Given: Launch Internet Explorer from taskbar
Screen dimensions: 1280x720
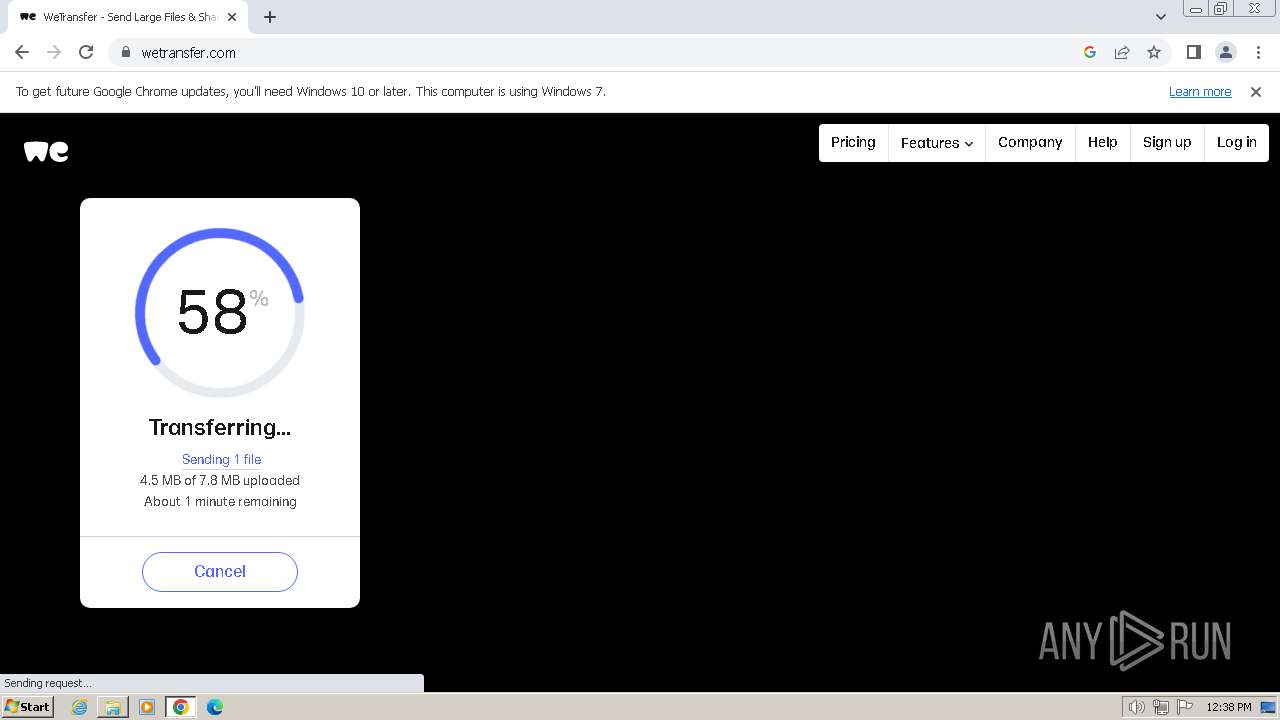Looking at the screenshot, I should point(80,707).
